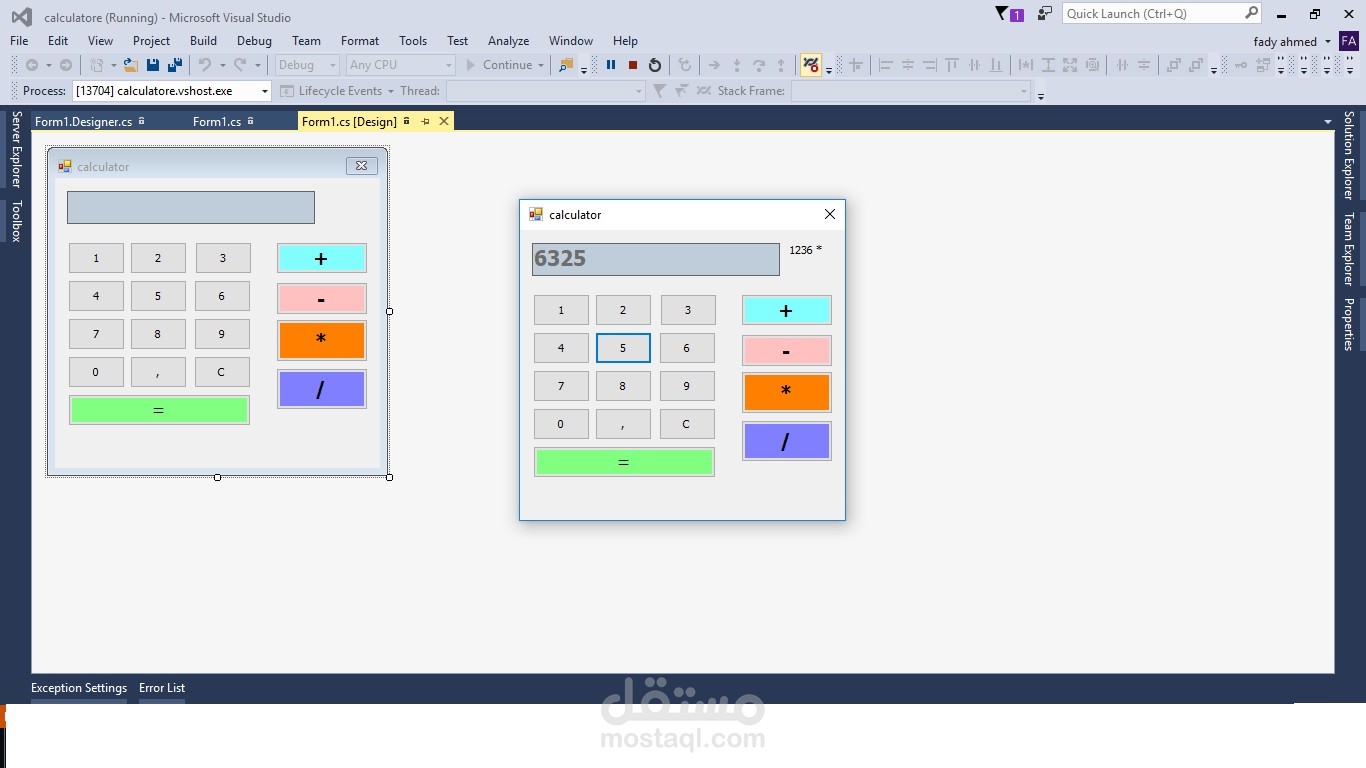Screen dimensions: 1366x768
Task: Toggle the thread filter funnel icon
Action: coord(659,91)
